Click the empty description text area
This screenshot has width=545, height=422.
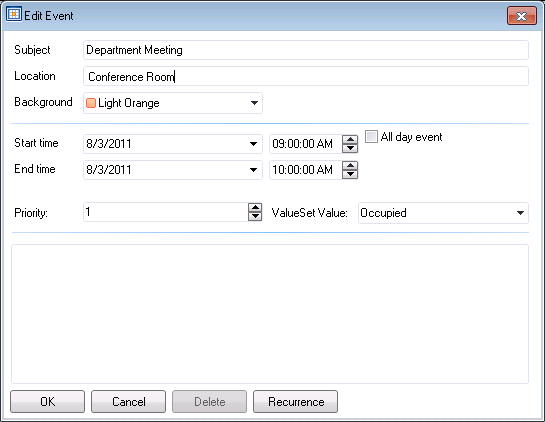point(270,314)
